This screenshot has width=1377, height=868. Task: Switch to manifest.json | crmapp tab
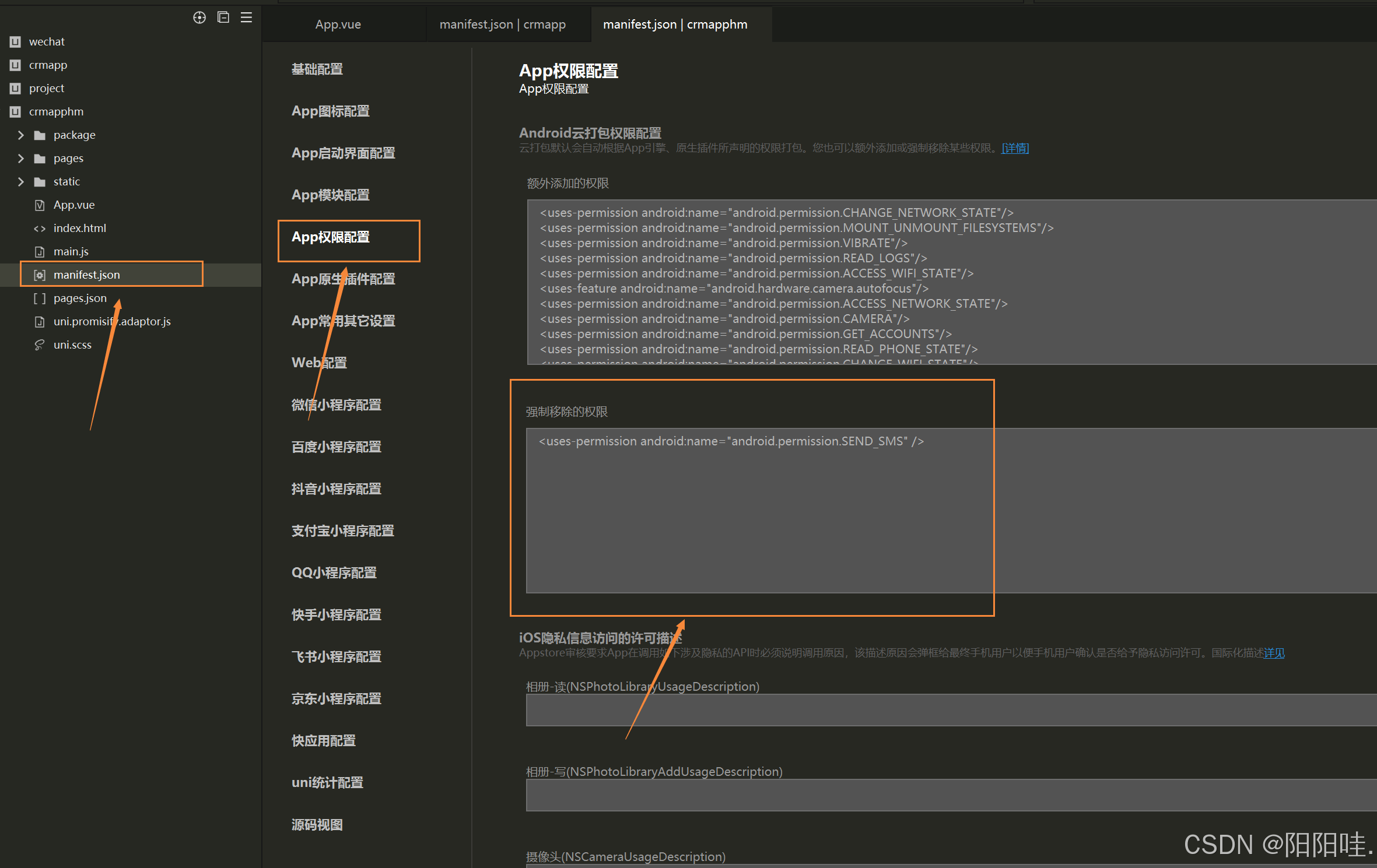point(502,24)
